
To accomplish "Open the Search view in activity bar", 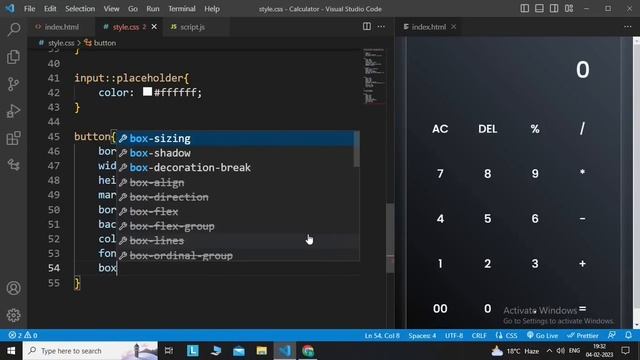I will tap(13, 29).
